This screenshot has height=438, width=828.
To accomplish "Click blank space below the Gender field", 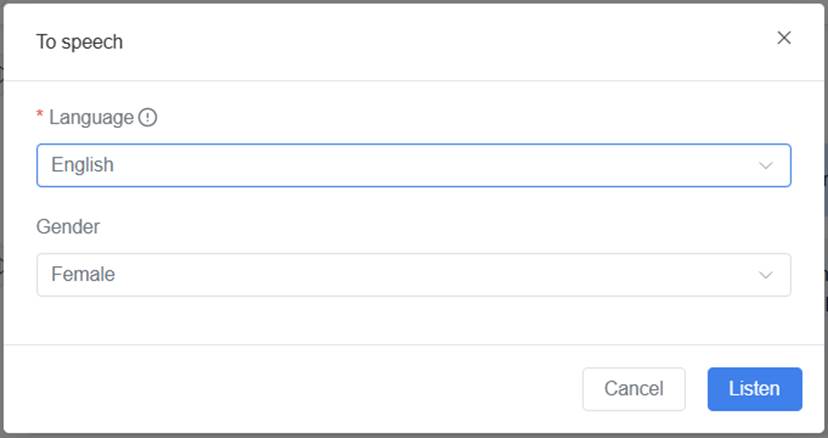I will coord(400,320).
